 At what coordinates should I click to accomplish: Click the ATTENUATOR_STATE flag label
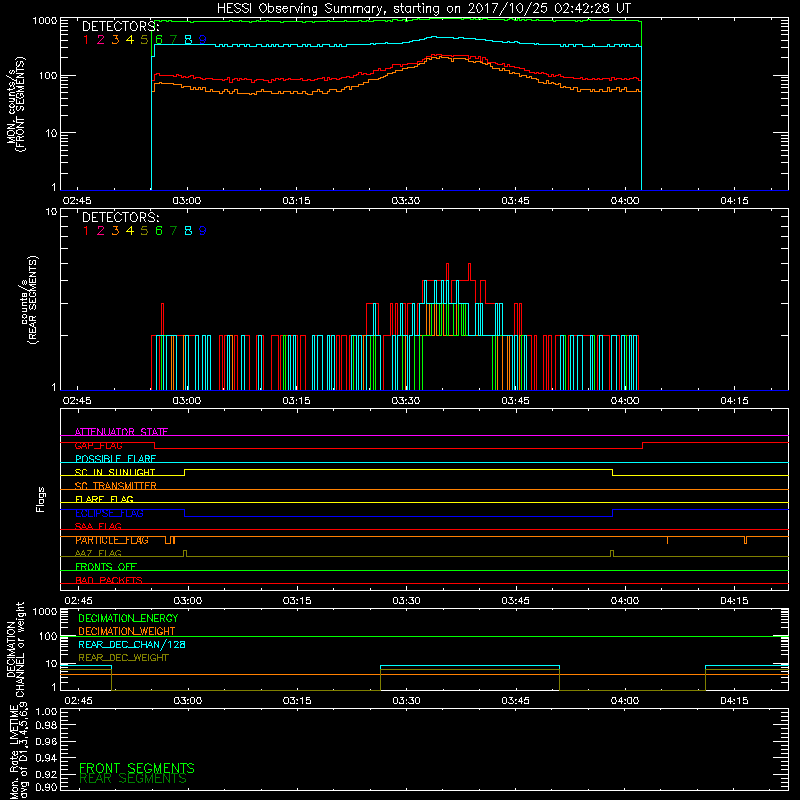121,432
